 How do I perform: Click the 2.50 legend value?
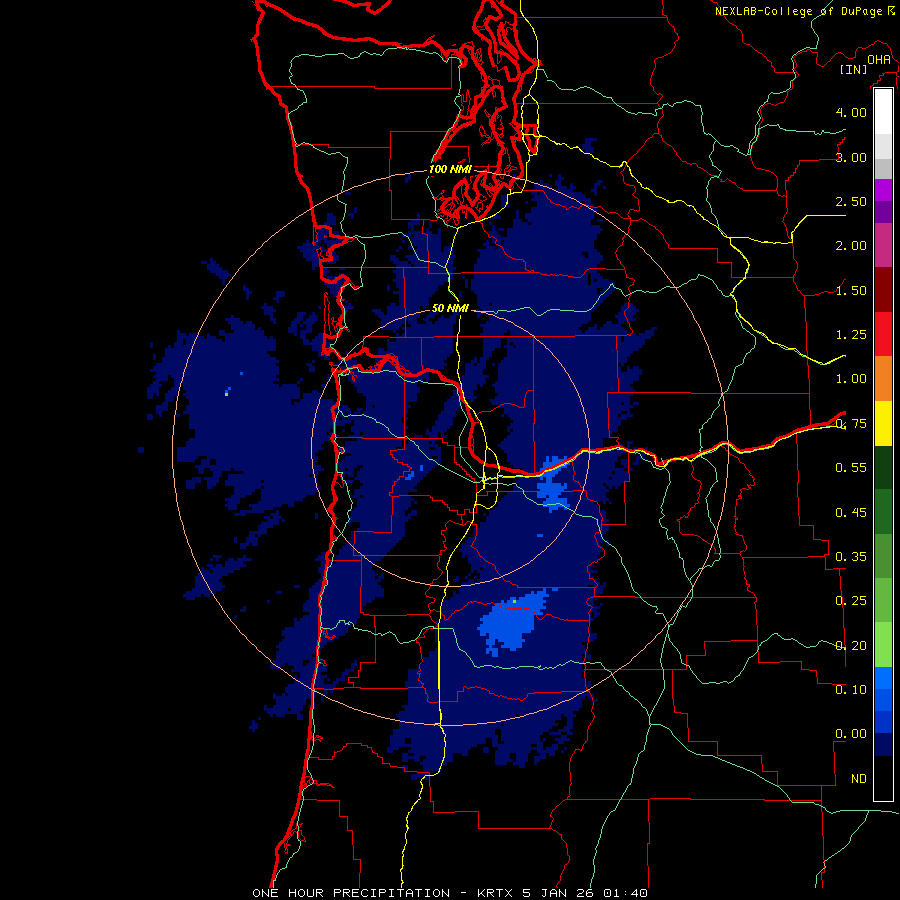click(x=851, y=201)
